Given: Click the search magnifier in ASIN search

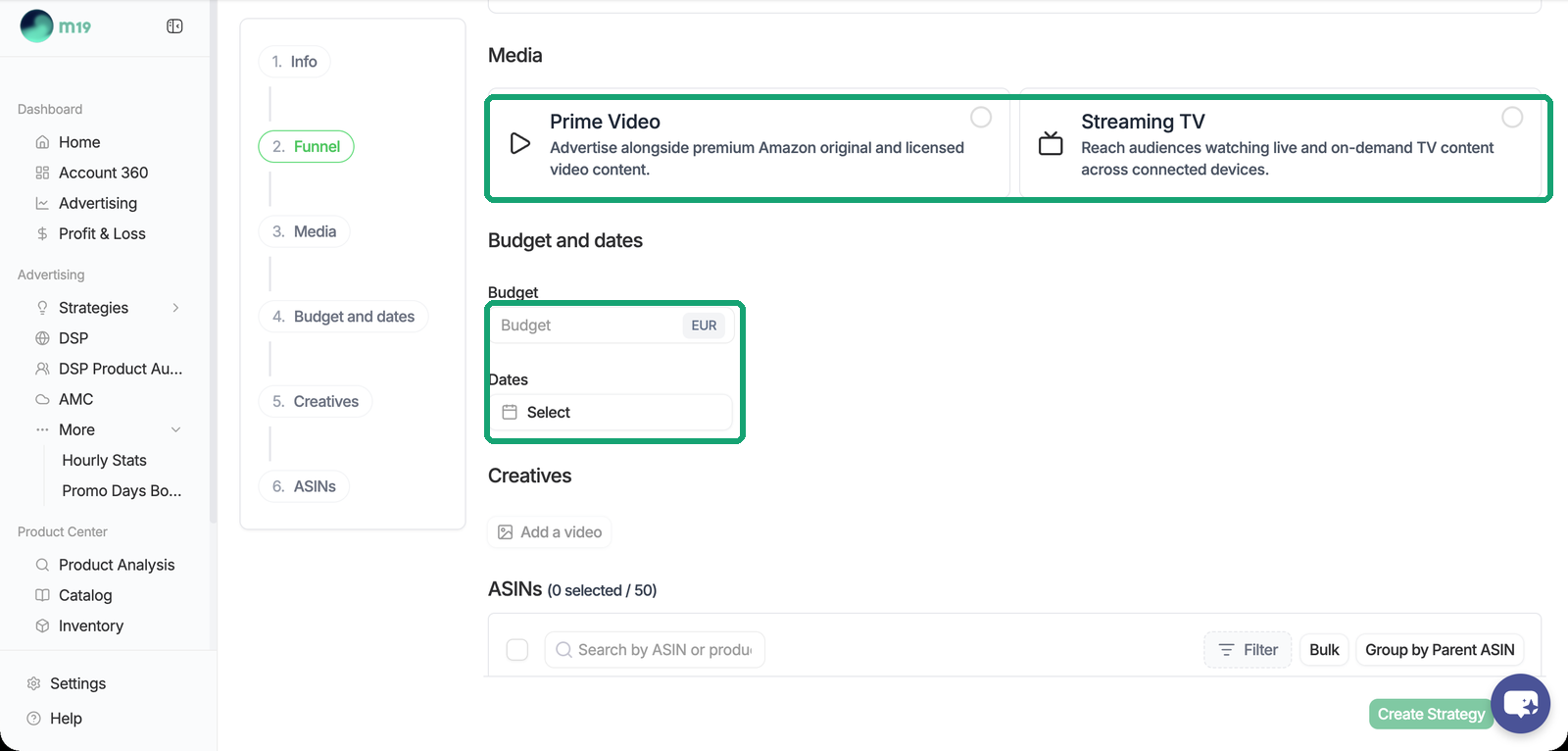Looking at the screenshot, I should 563,650.
